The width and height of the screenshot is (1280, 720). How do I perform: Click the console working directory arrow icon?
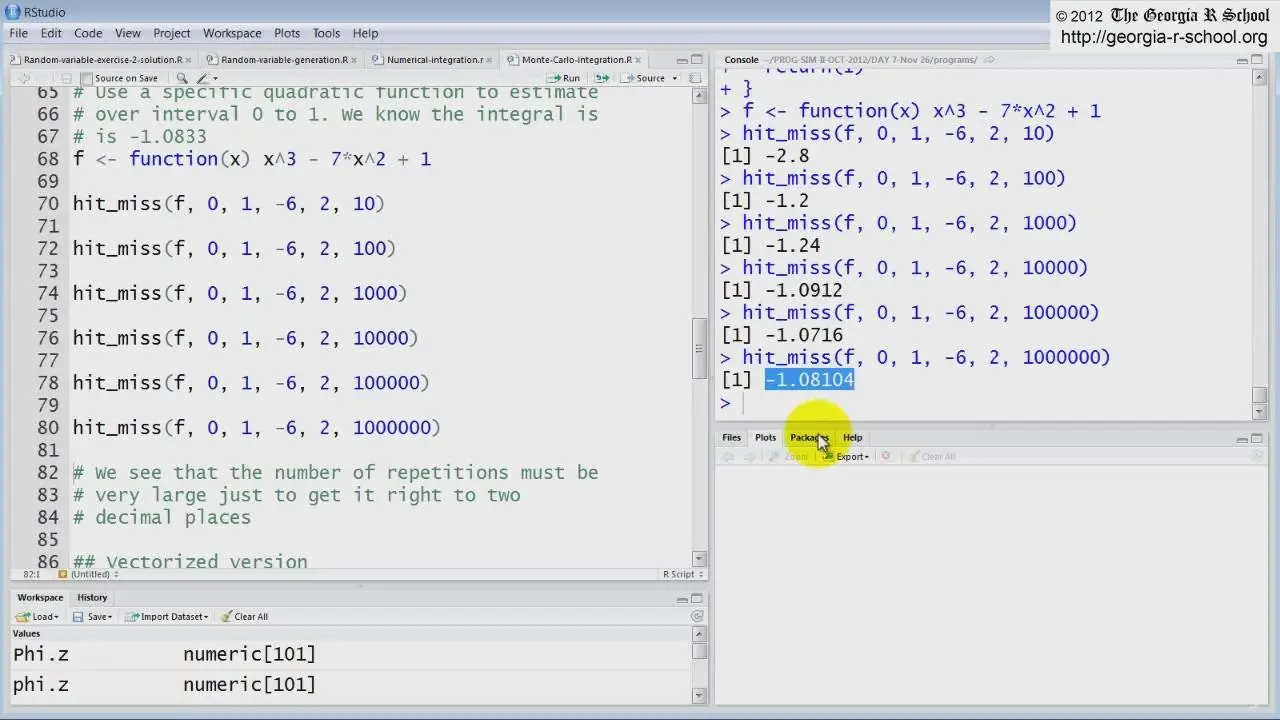point(989,60)
